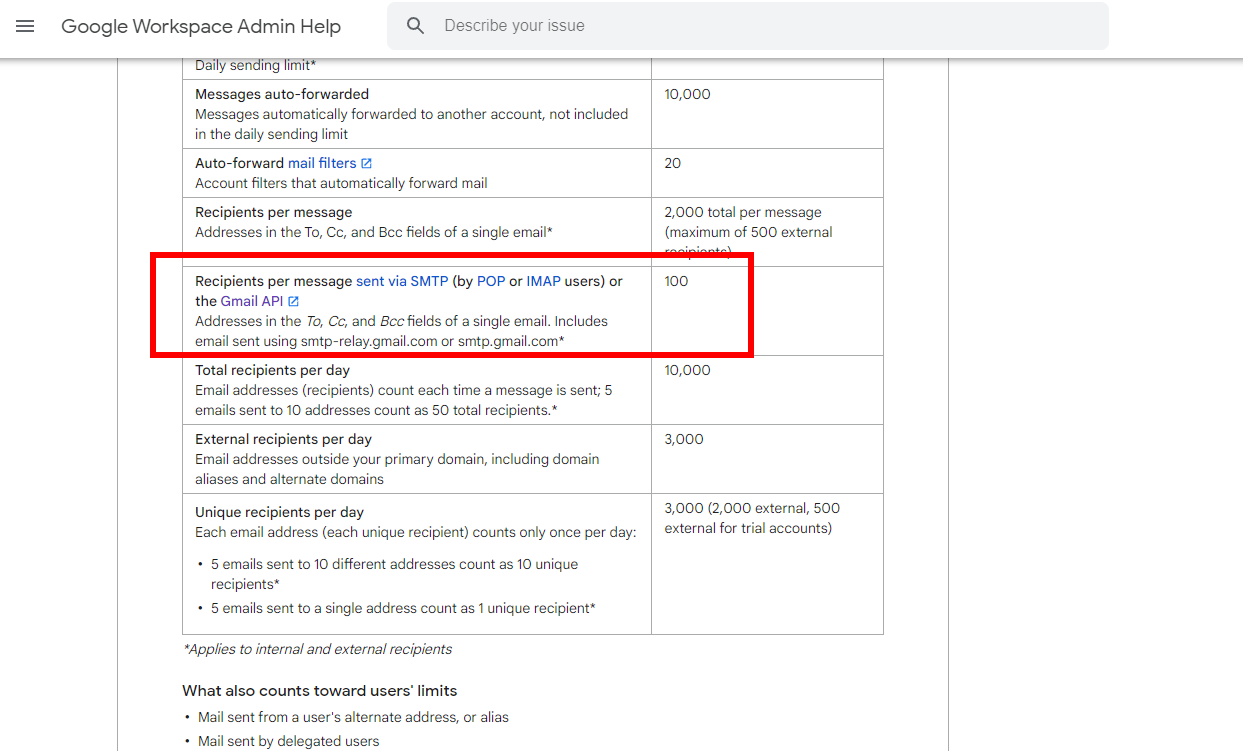
Task: Click 'Account filters that automatically forward mail' text
Action: 341,183
